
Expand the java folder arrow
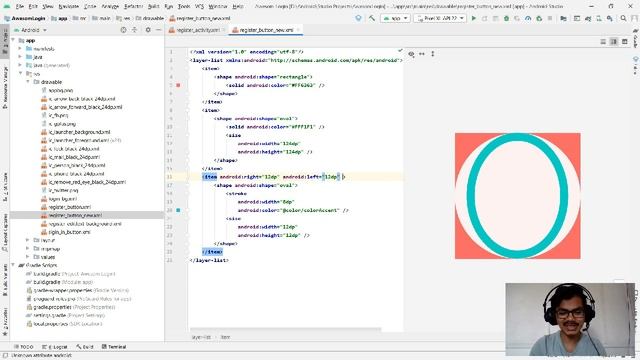click(20, 57)
